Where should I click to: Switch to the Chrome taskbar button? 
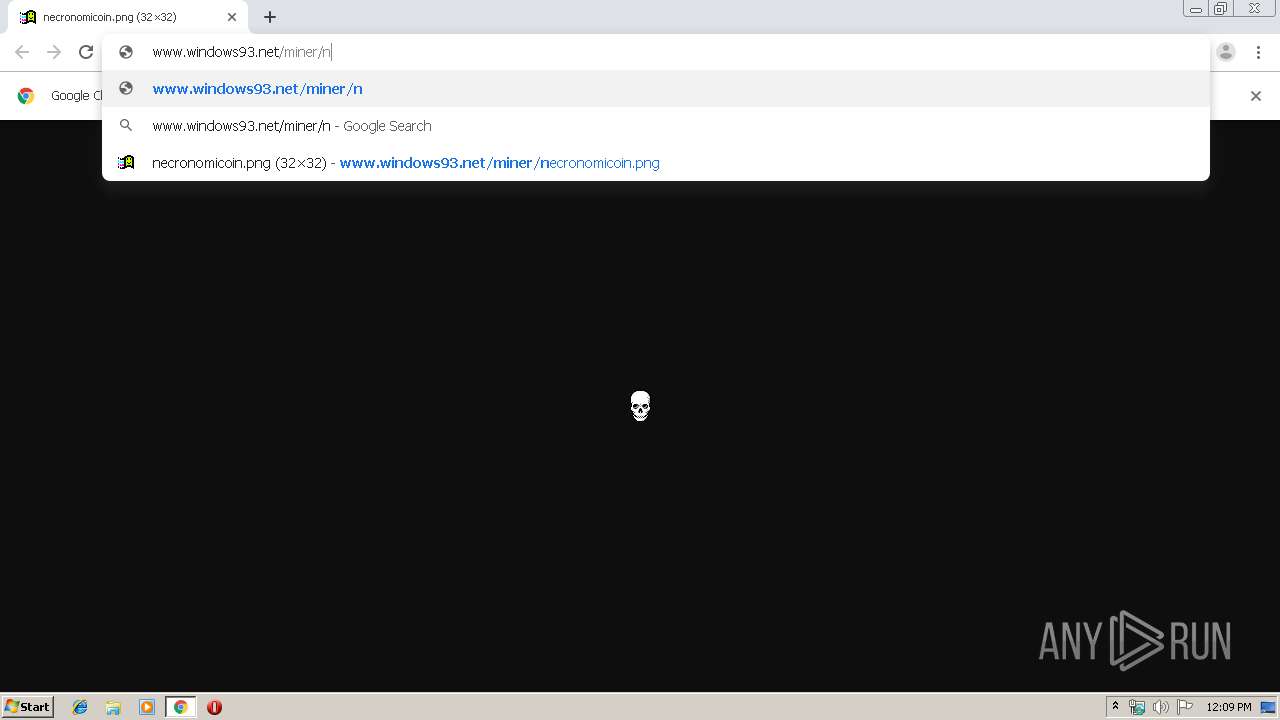(x=180, y=707)
